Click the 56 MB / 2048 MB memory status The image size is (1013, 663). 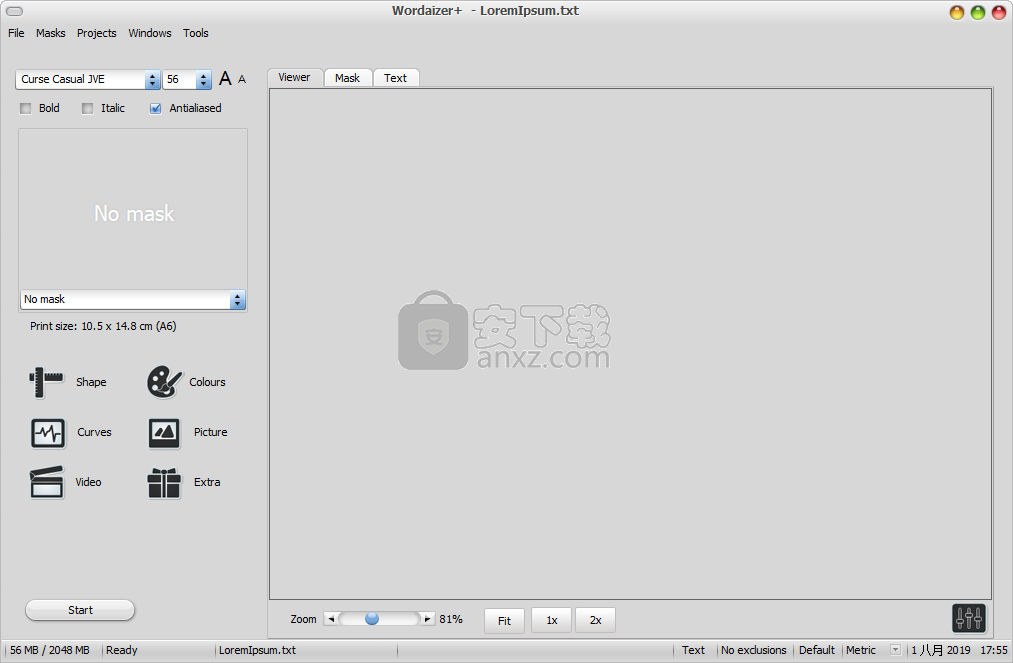(50, 650)
